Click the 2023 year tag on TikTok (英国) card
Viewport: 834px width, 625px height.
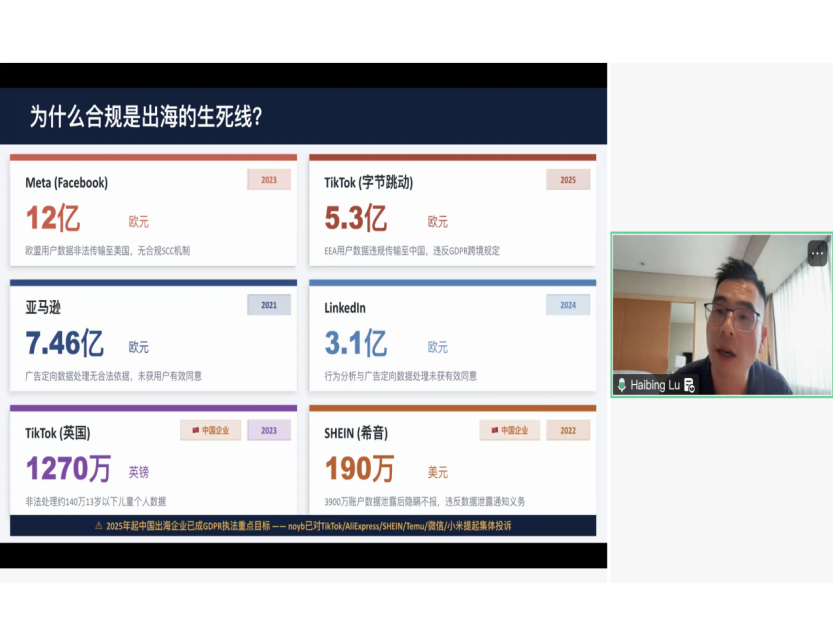click(269, 430)
